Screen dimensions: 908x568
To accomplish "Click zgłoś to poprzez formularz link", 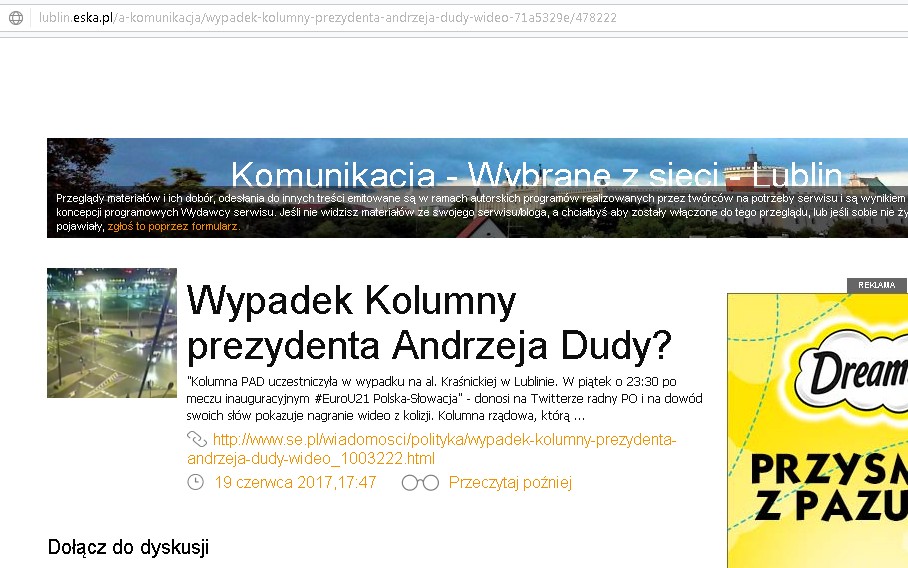I will pos(173,226).
